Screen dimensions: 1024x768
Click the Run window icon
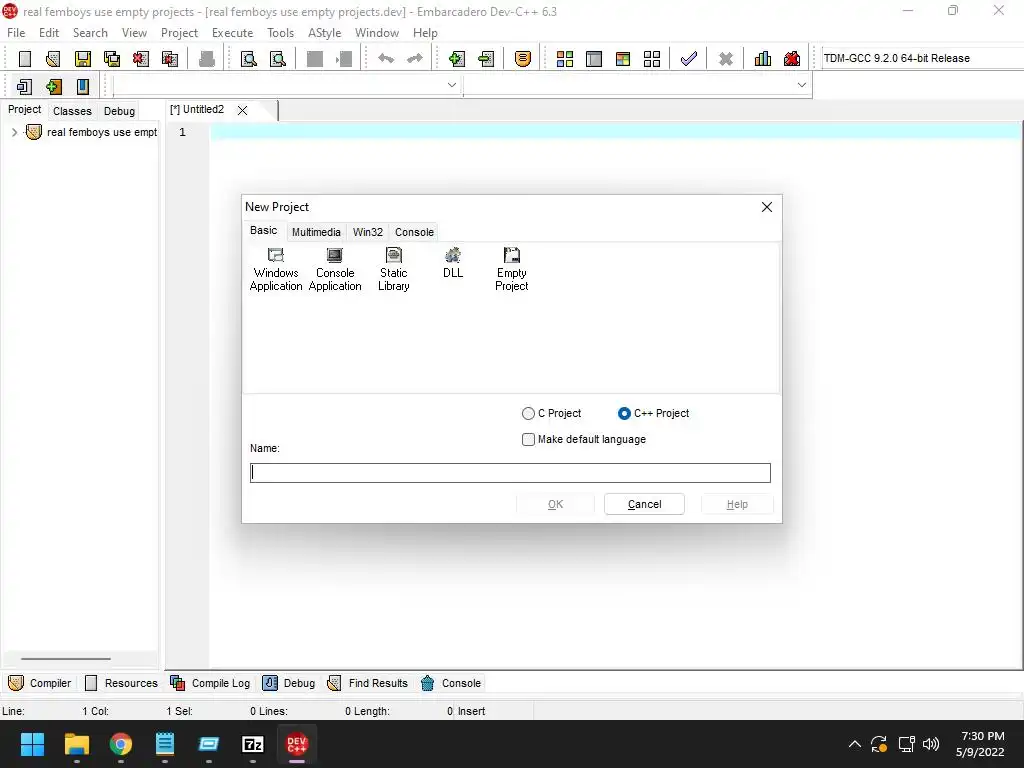[x=594, y=59]
